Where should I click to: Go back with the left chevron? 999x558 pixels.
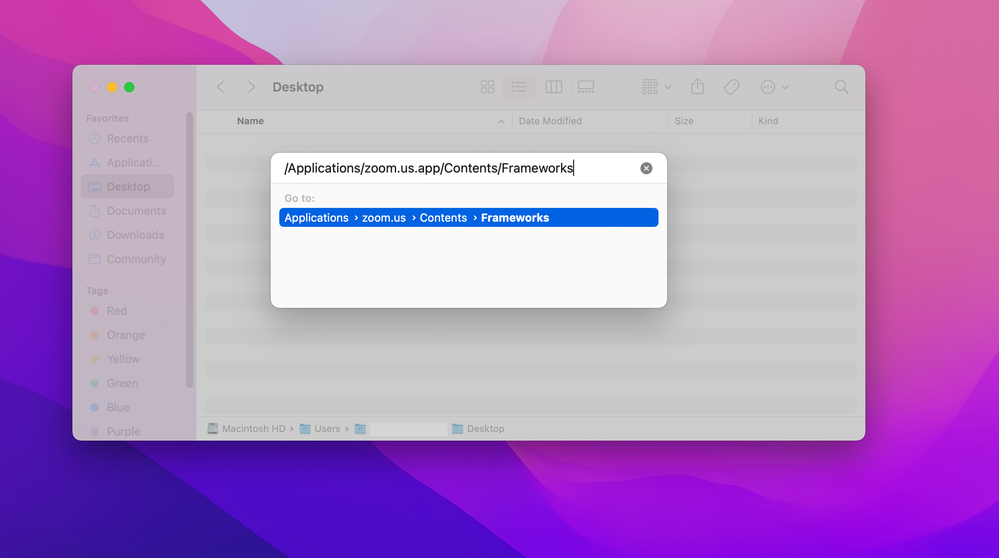(x=221, y=87)
